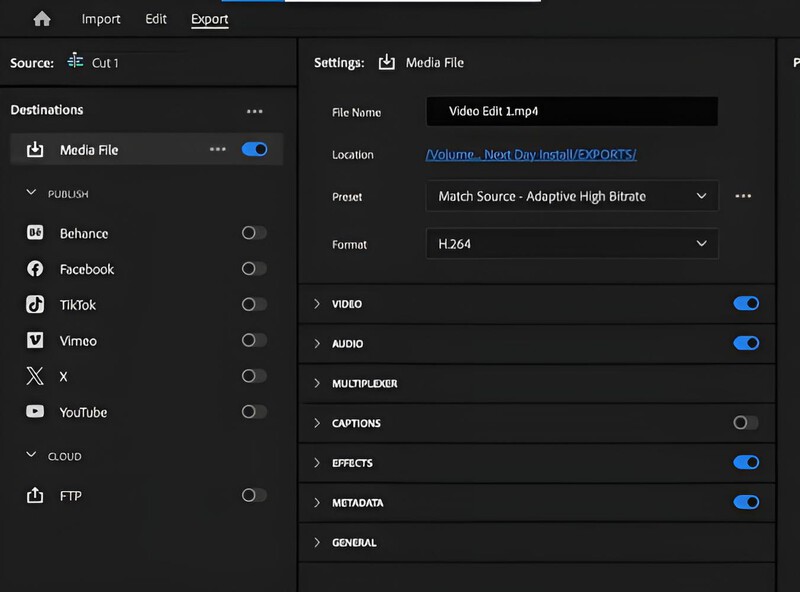
Task: Disable the Media File destination toggle
Action: pos(254,150)
